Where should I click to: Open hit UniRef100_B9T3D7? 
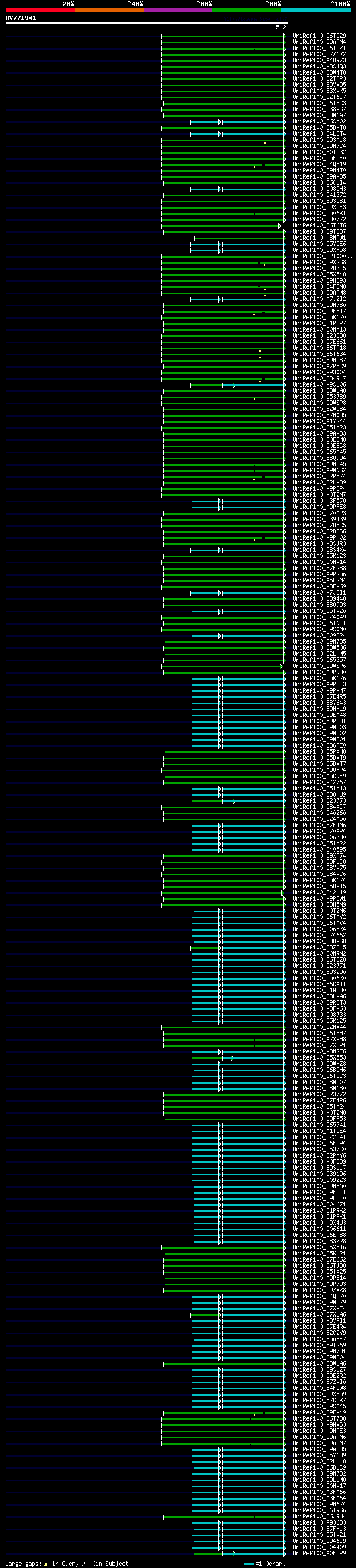pos(319,232)
